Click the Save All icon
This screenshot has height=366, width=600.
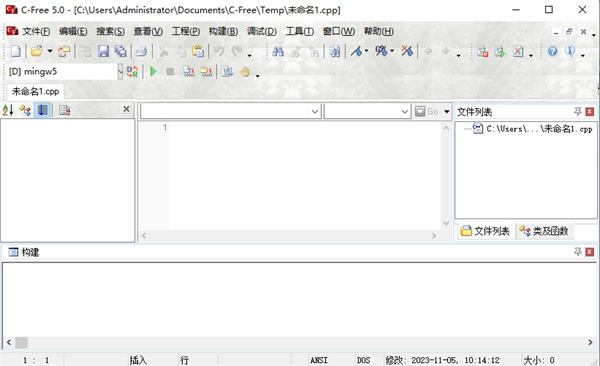click(x=121, y=51)
